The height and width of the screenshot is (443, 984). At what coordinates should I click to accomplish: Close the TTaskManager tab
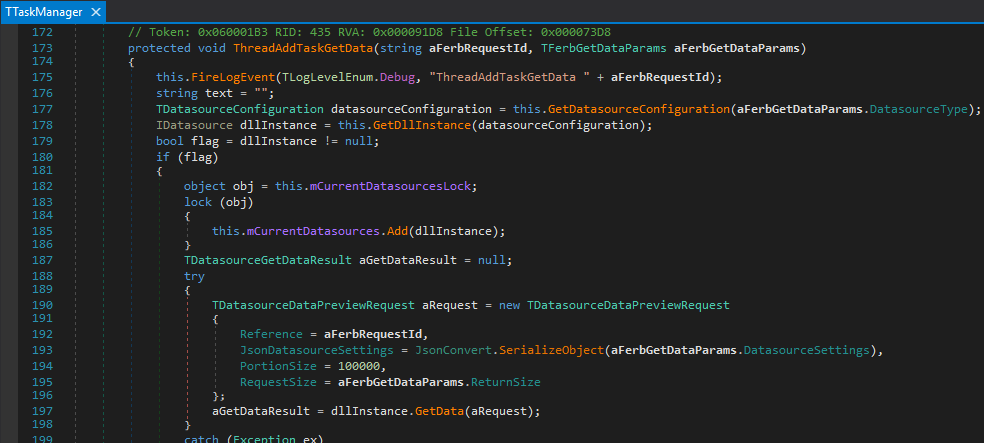click(x=95, y=12)
